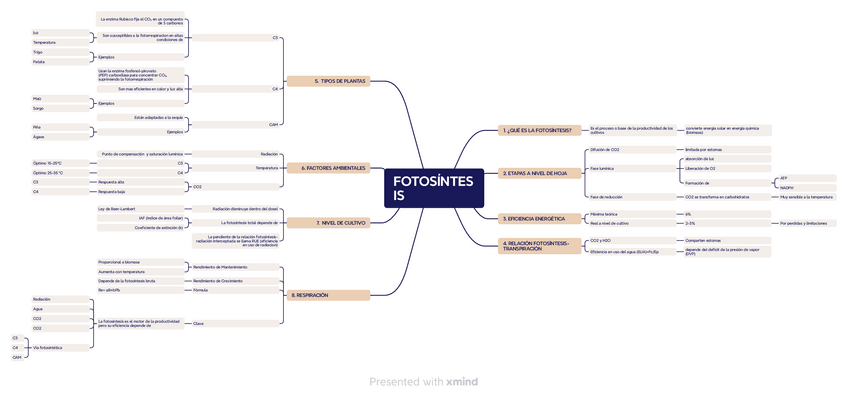Click the xmind link in the footer

pos(462,382)
